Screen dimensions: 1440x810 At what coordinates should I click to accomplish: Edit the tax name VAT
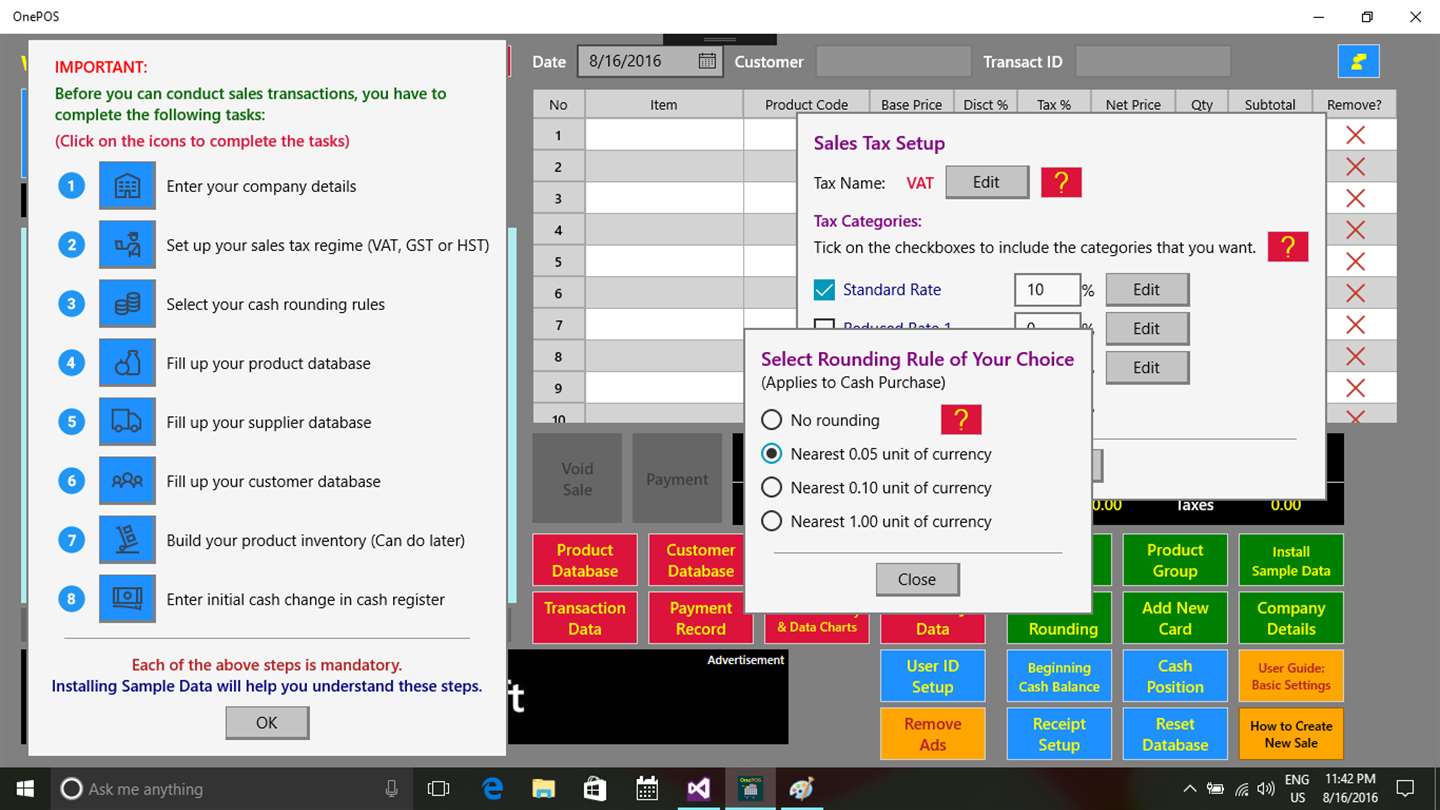(987, 182)
